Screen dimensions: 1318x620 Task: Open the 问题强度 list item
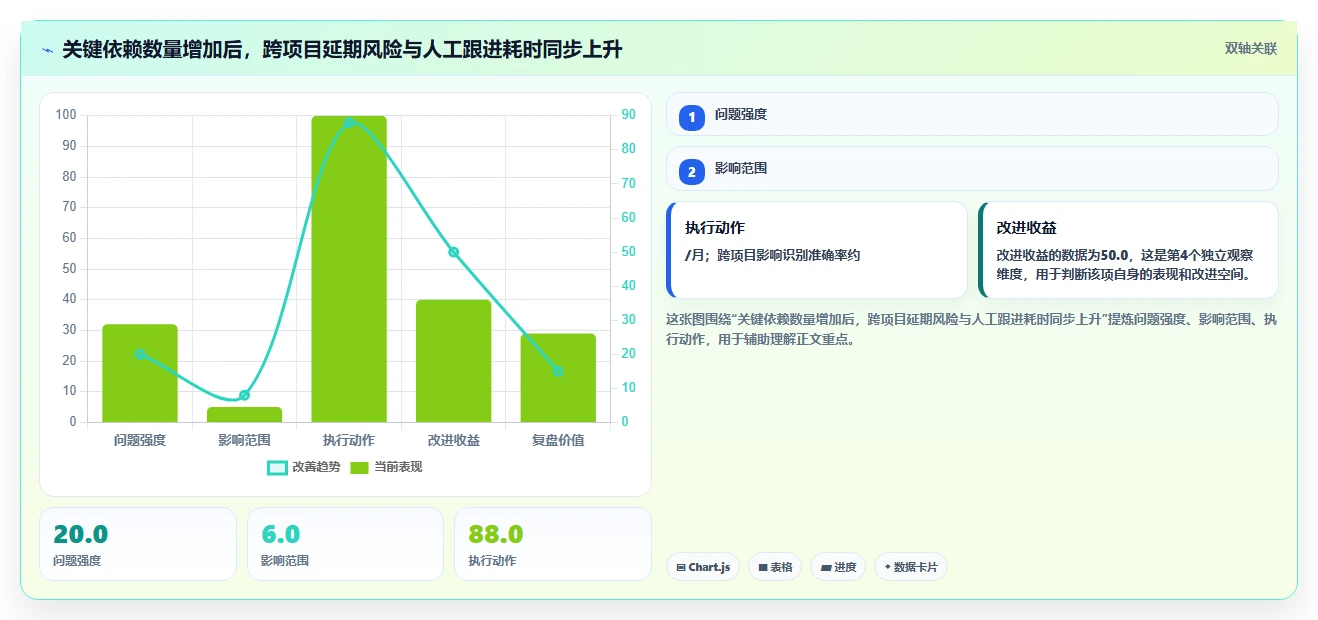[972, 114]
